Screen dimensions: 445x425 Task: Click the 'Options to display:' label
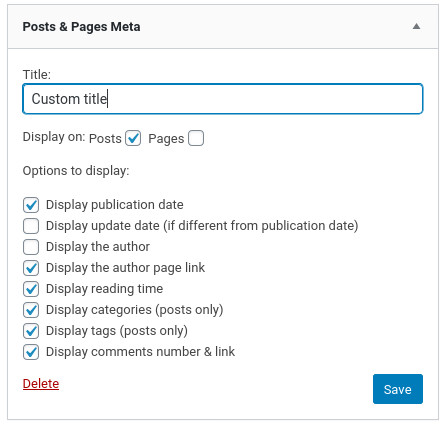(76, 171)
